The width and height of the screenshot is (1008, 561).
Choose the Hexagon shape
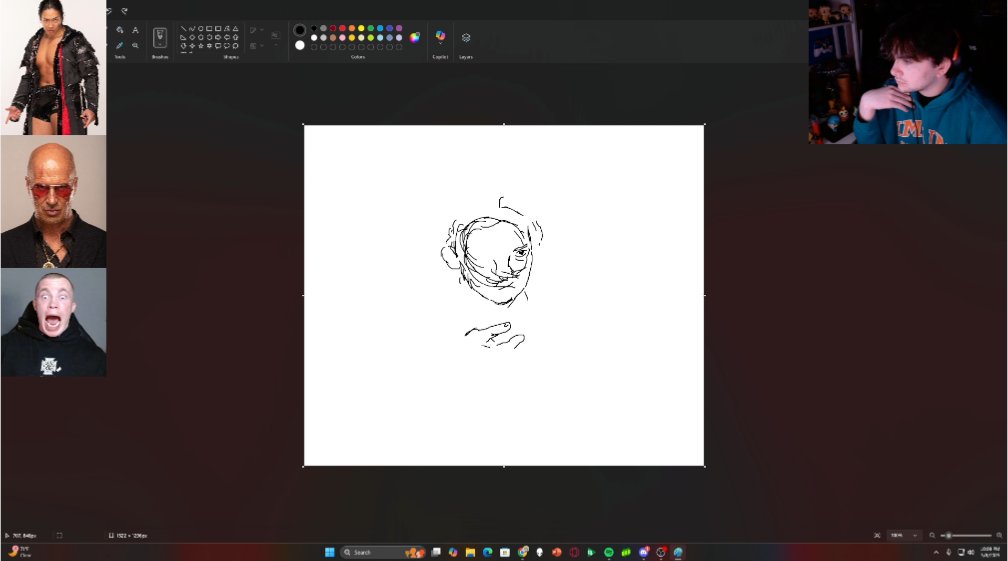pyautogui.click(x=209, y=37)
